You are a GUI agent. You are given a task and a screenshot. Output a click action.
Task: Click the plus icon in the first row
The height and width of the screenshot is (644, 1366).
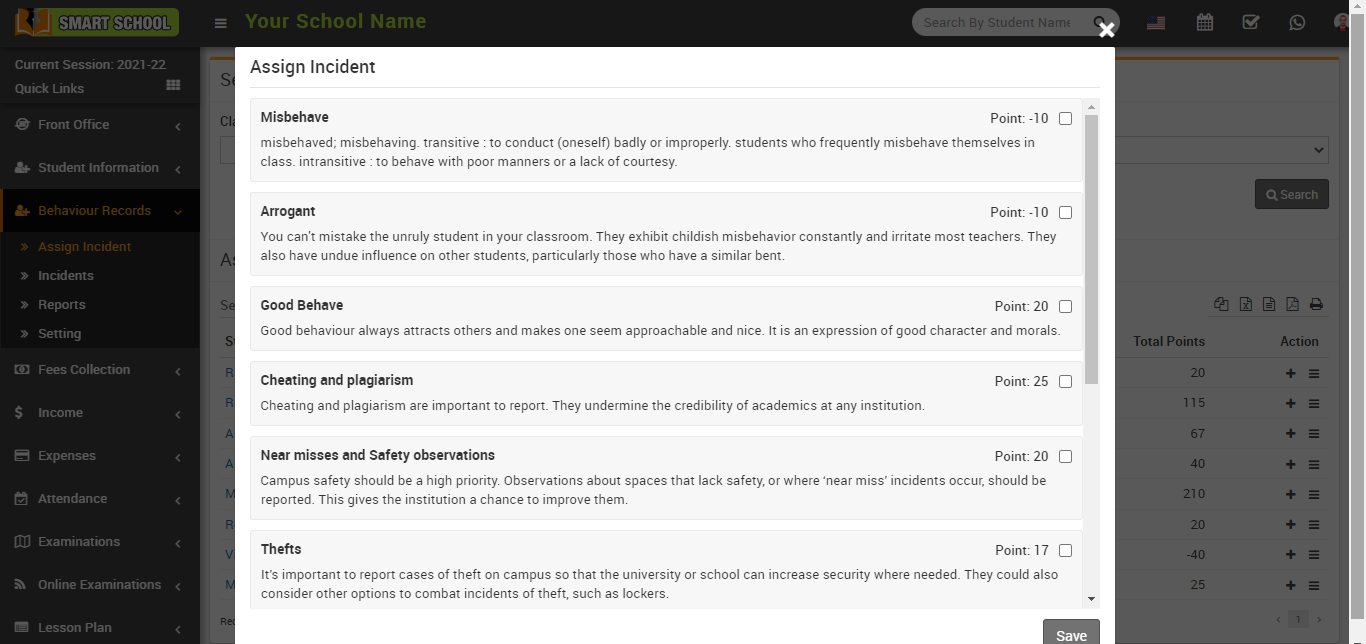pyautogui.click(x=1291, y=373)
